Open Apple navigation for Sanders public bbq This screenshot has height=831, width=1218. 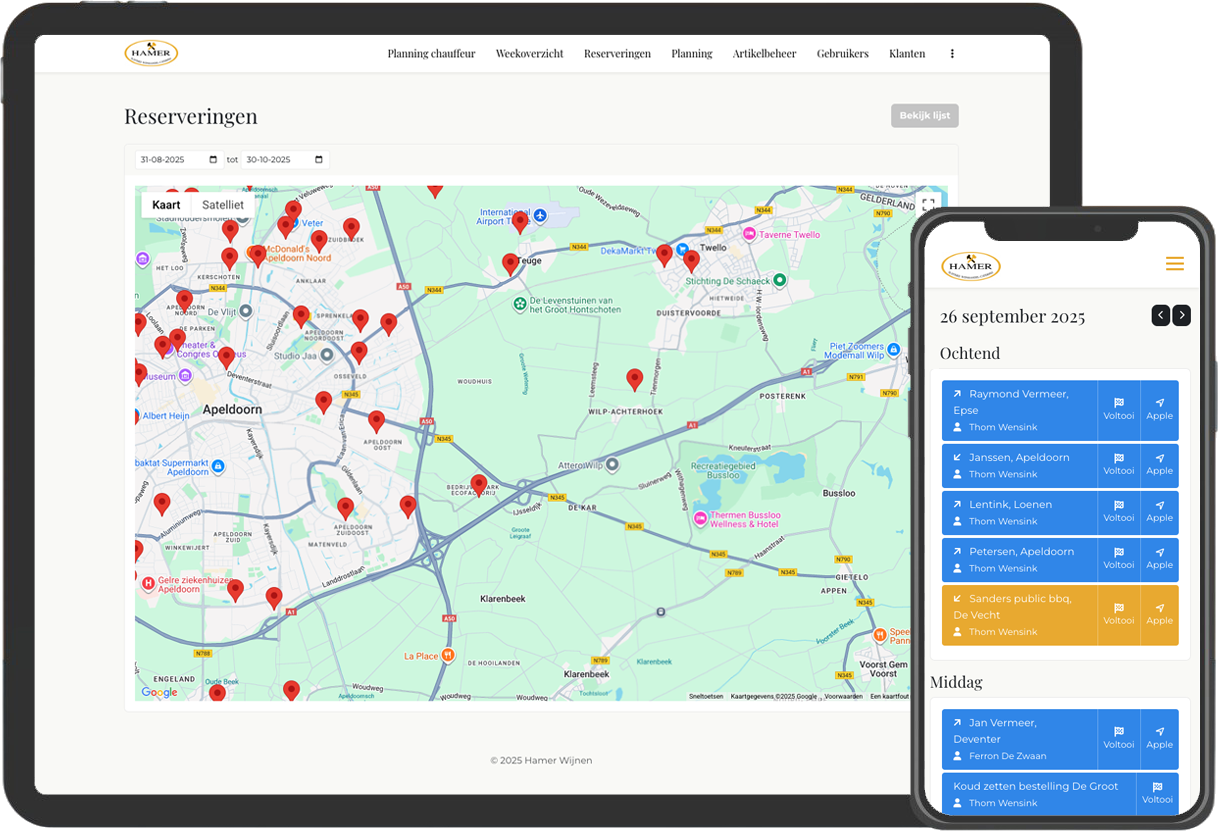tap(1159, 615)
